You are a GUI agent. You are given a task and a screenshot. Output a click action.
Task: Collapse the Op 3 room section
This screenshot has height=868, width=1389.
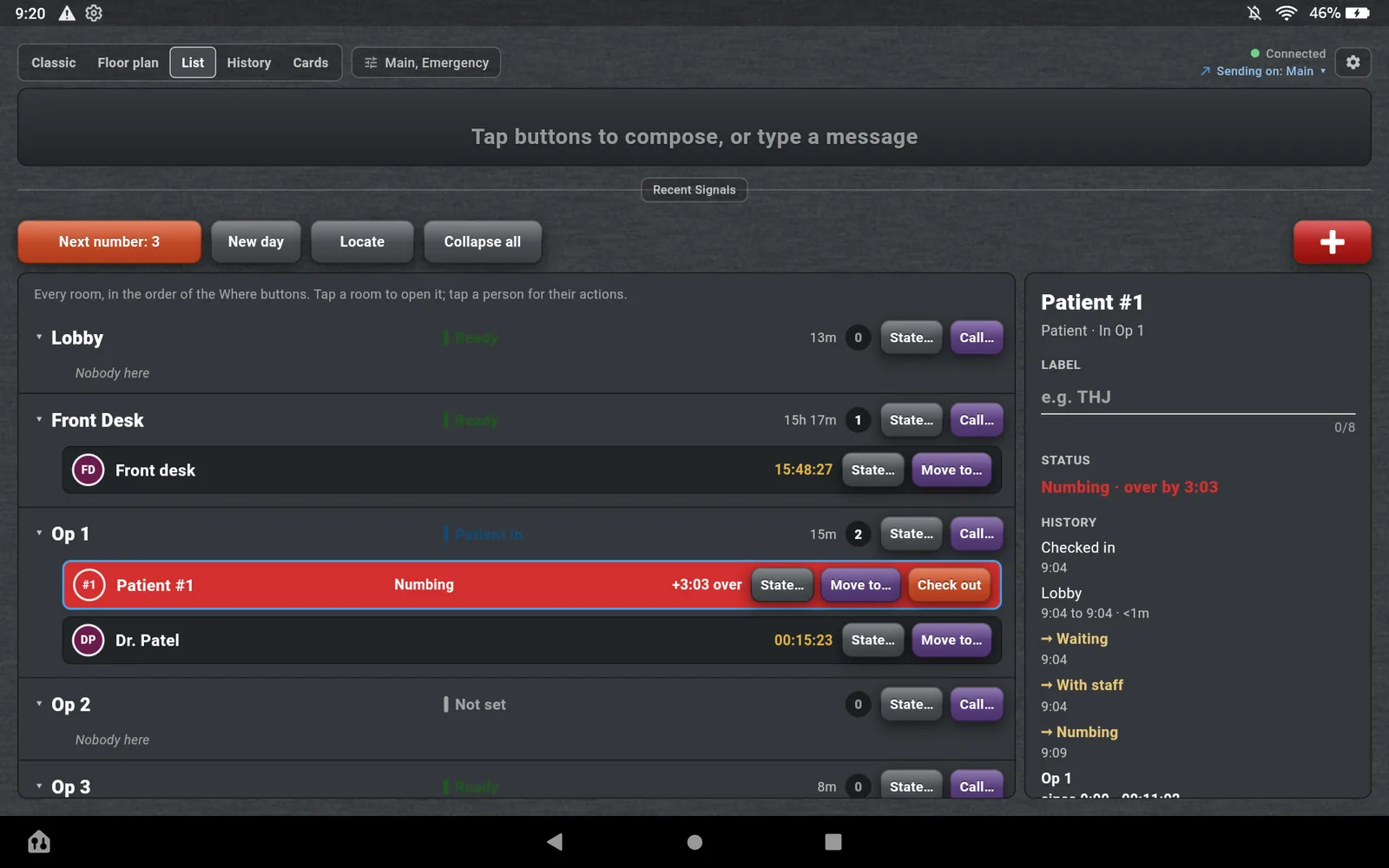tap(39, 786)
